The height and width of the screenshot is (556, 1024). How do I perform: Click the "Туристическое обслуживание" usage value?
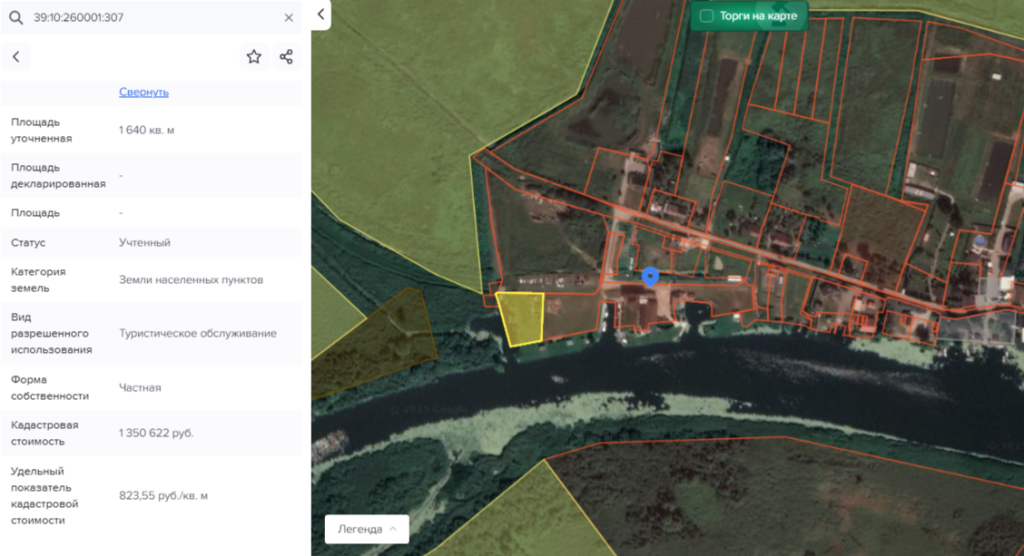(197, 333)
